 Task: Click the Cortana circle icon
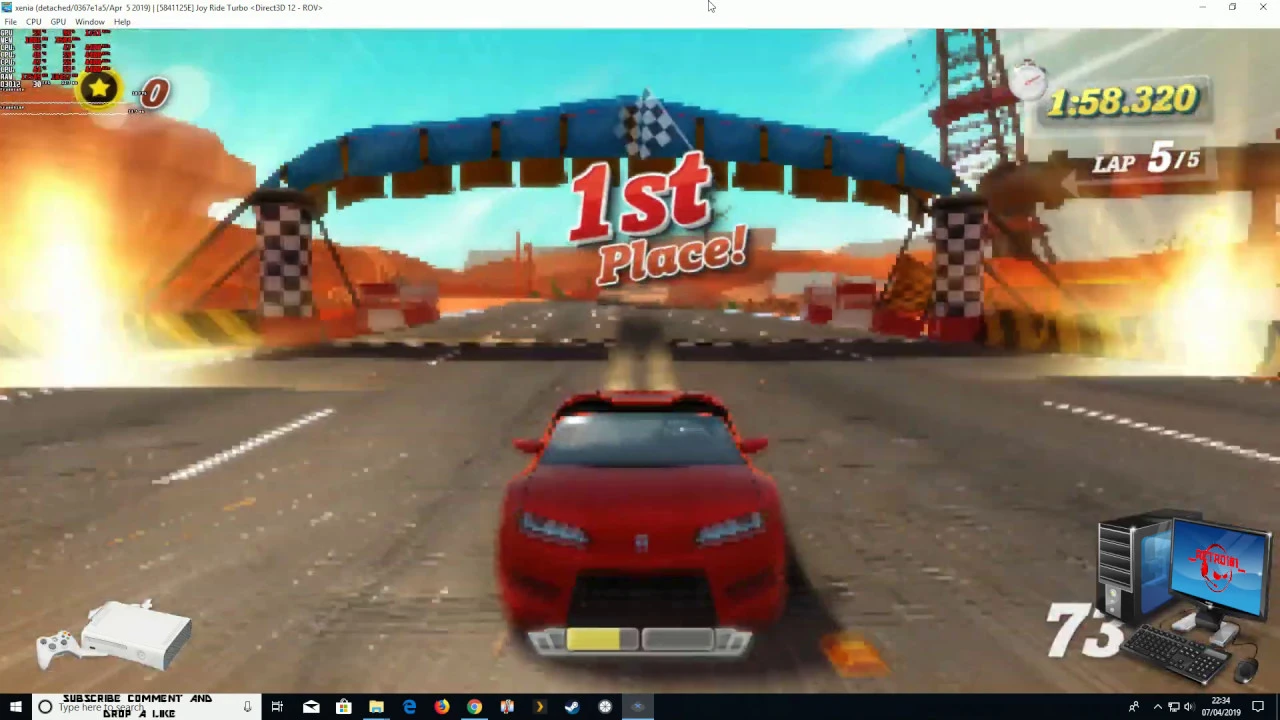45,707
